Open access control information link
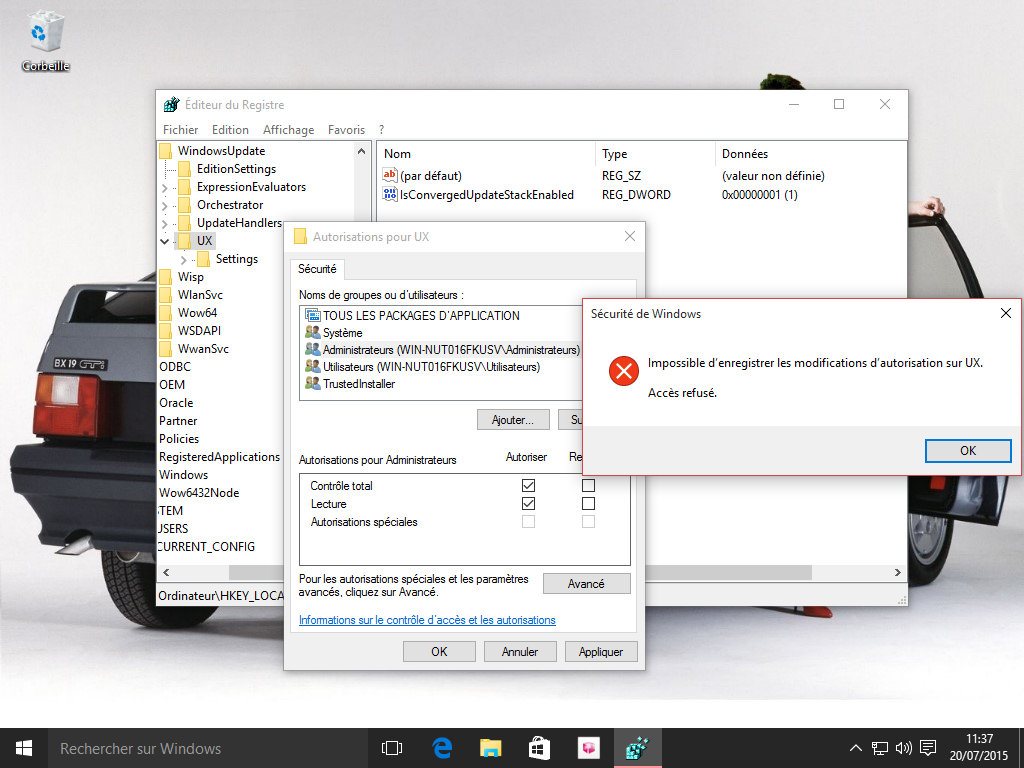The height and width of the screenshot is (768, 1024). (427, 620)
